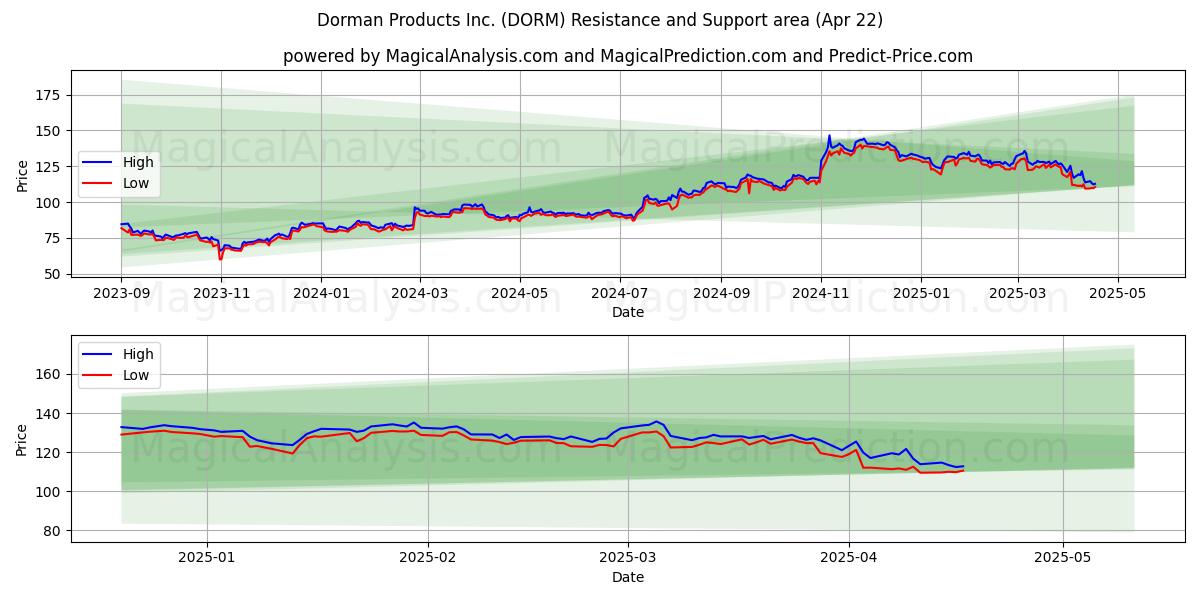Click the '2024-01' x-axis label

coord(321,295)
